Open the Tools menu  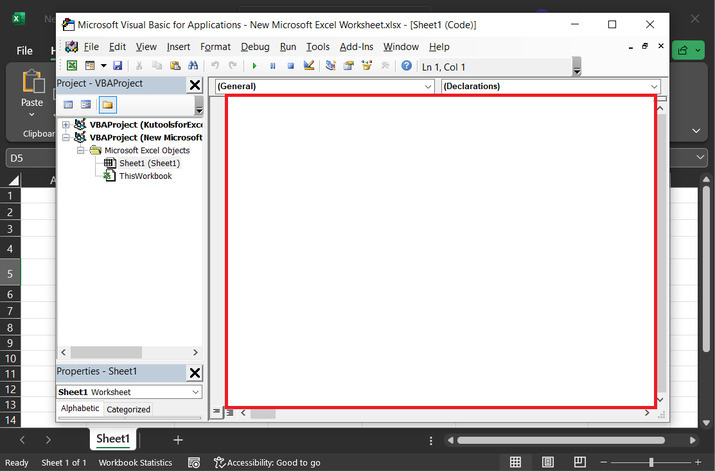point(317,47)
